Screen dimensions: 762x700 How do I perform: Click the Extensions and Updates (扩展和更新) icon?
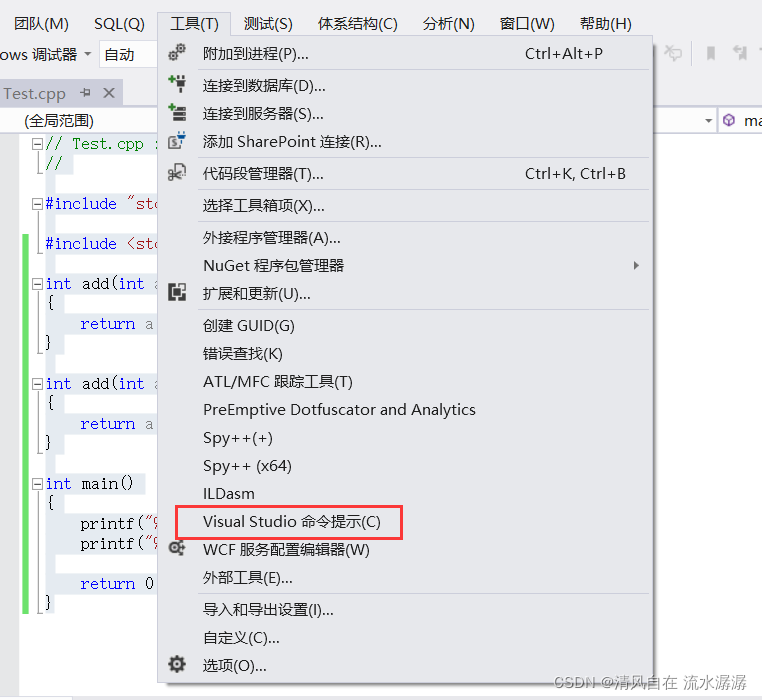point(177,293)
